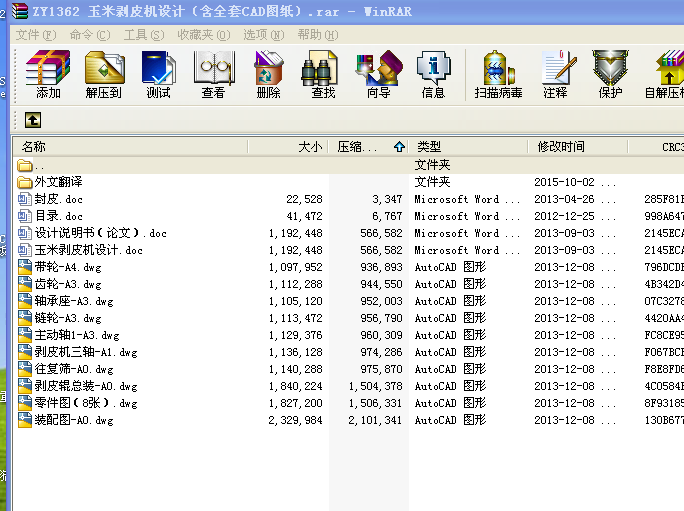Click the 注释 (Comment) toolbar icon
This screenshot has width=684, height=511.
555,74
